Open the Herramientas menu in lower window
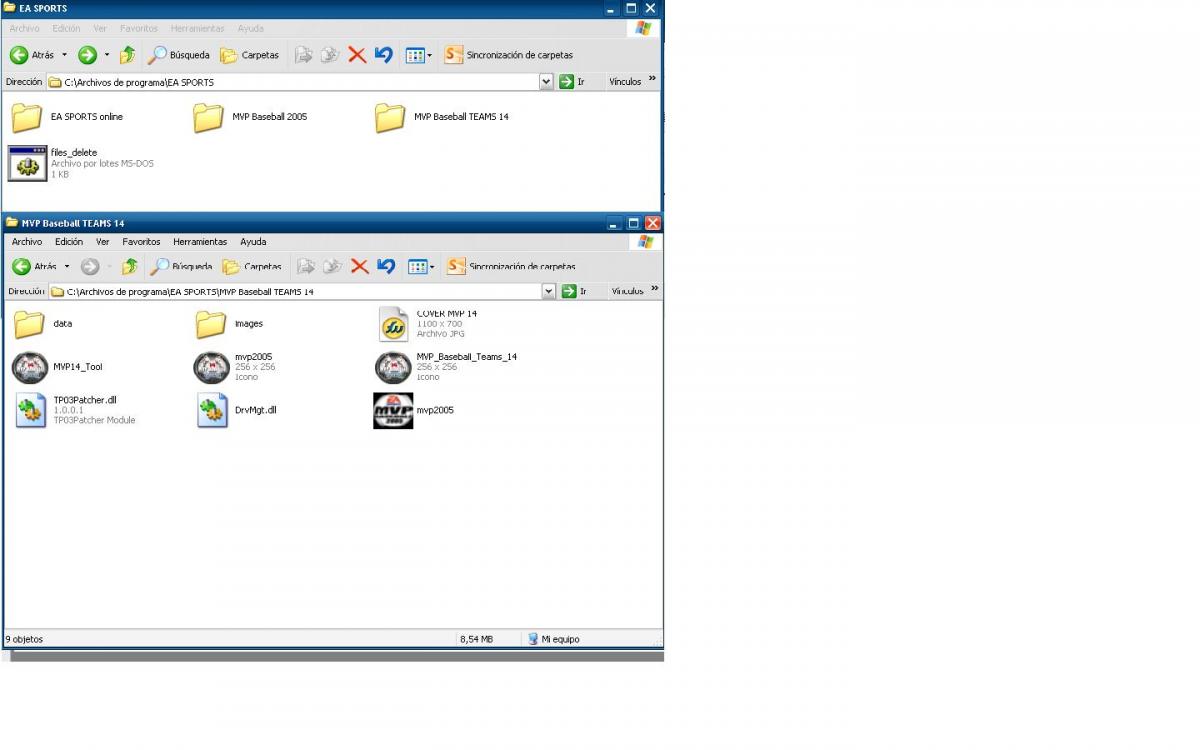Viewport: 1200px width, 750px height. point(200,242)
